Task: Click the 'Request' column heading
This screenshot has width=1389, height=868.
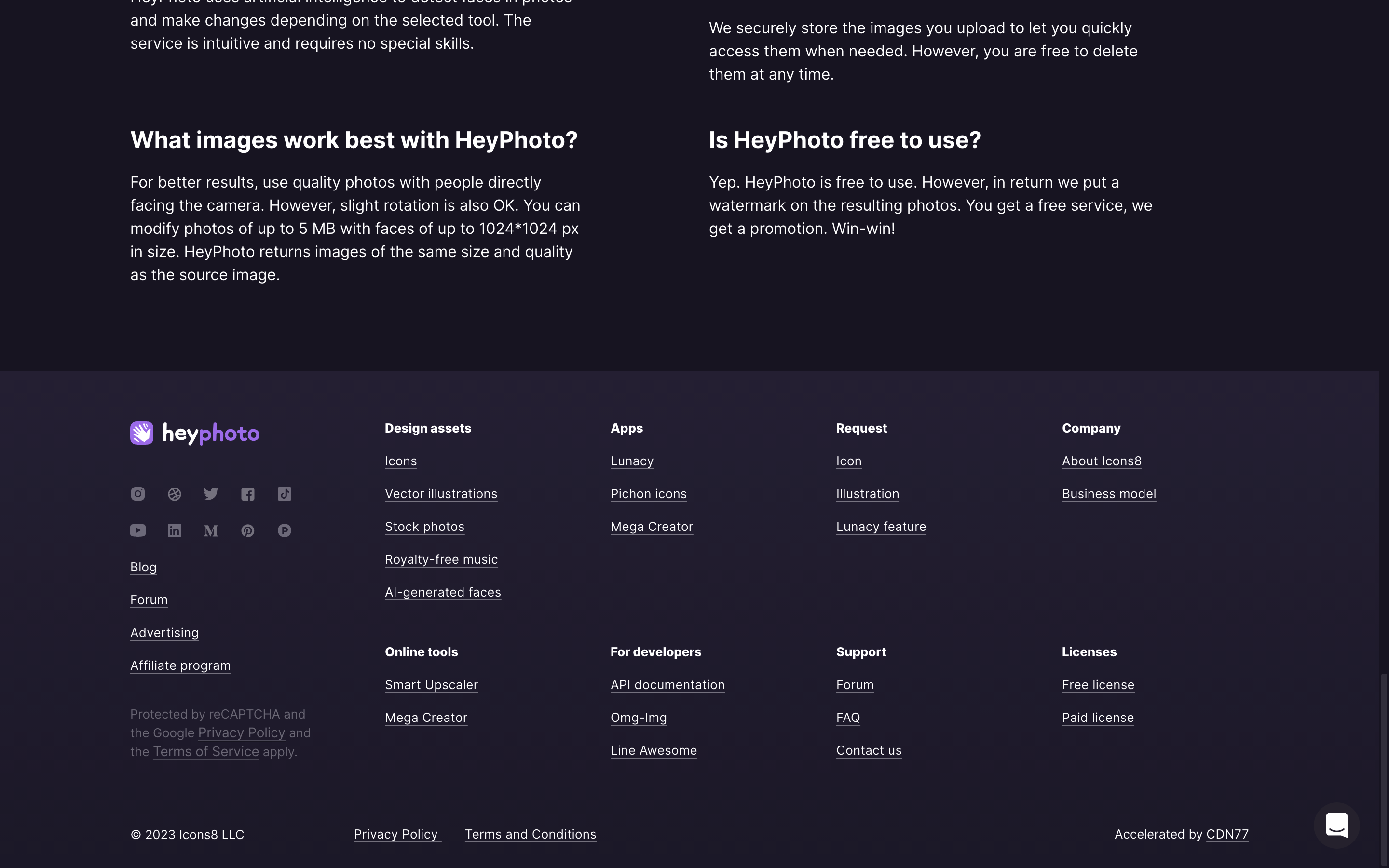Action: coord(861,428)
